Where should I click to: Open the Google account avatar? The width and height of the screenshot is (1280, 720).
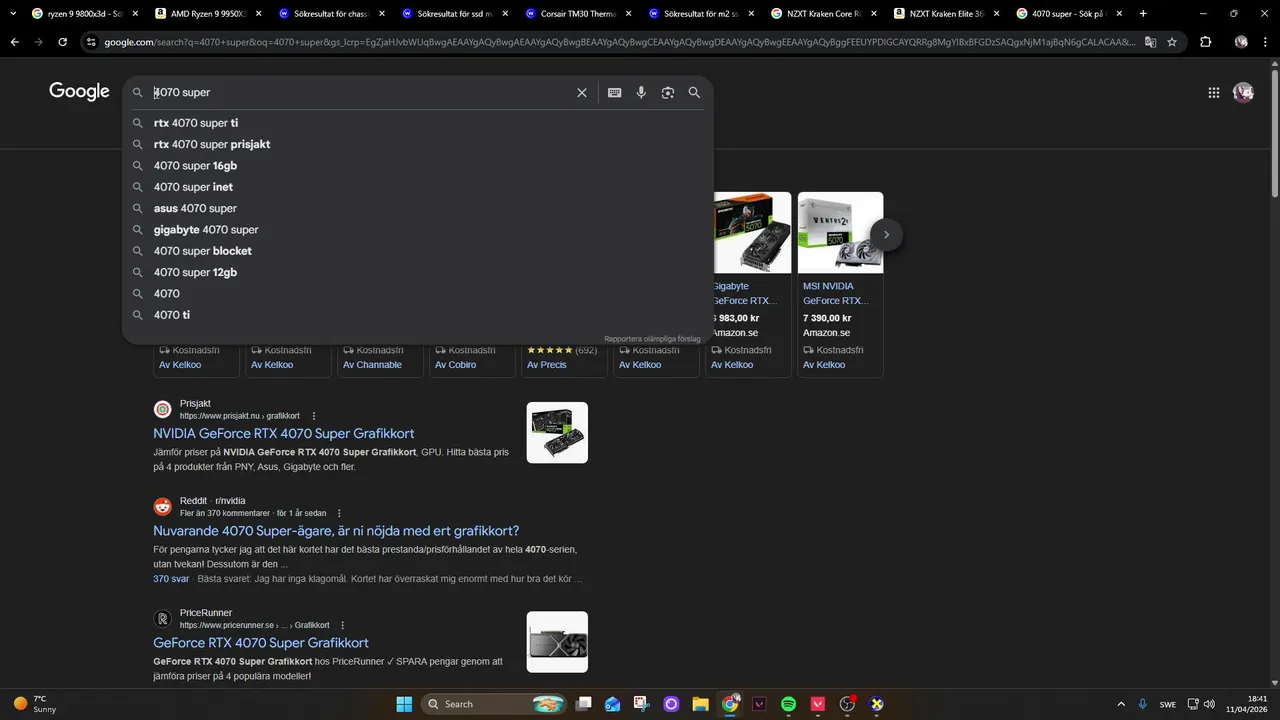[1244, 92]
